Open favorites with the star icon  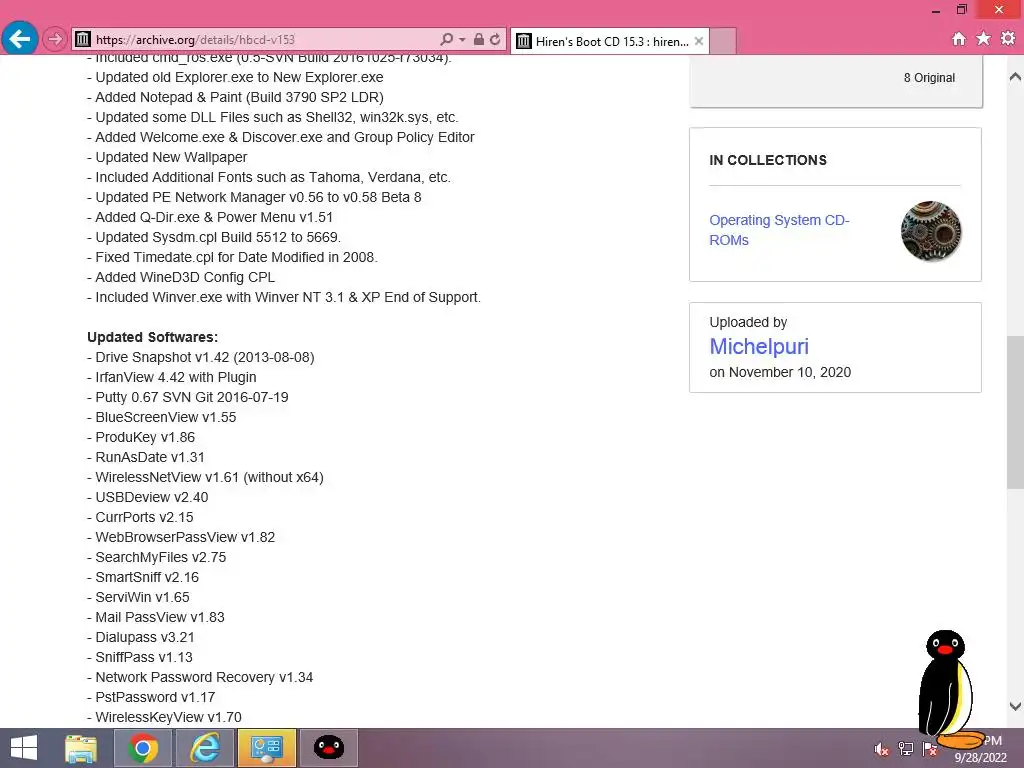[983, 39]
